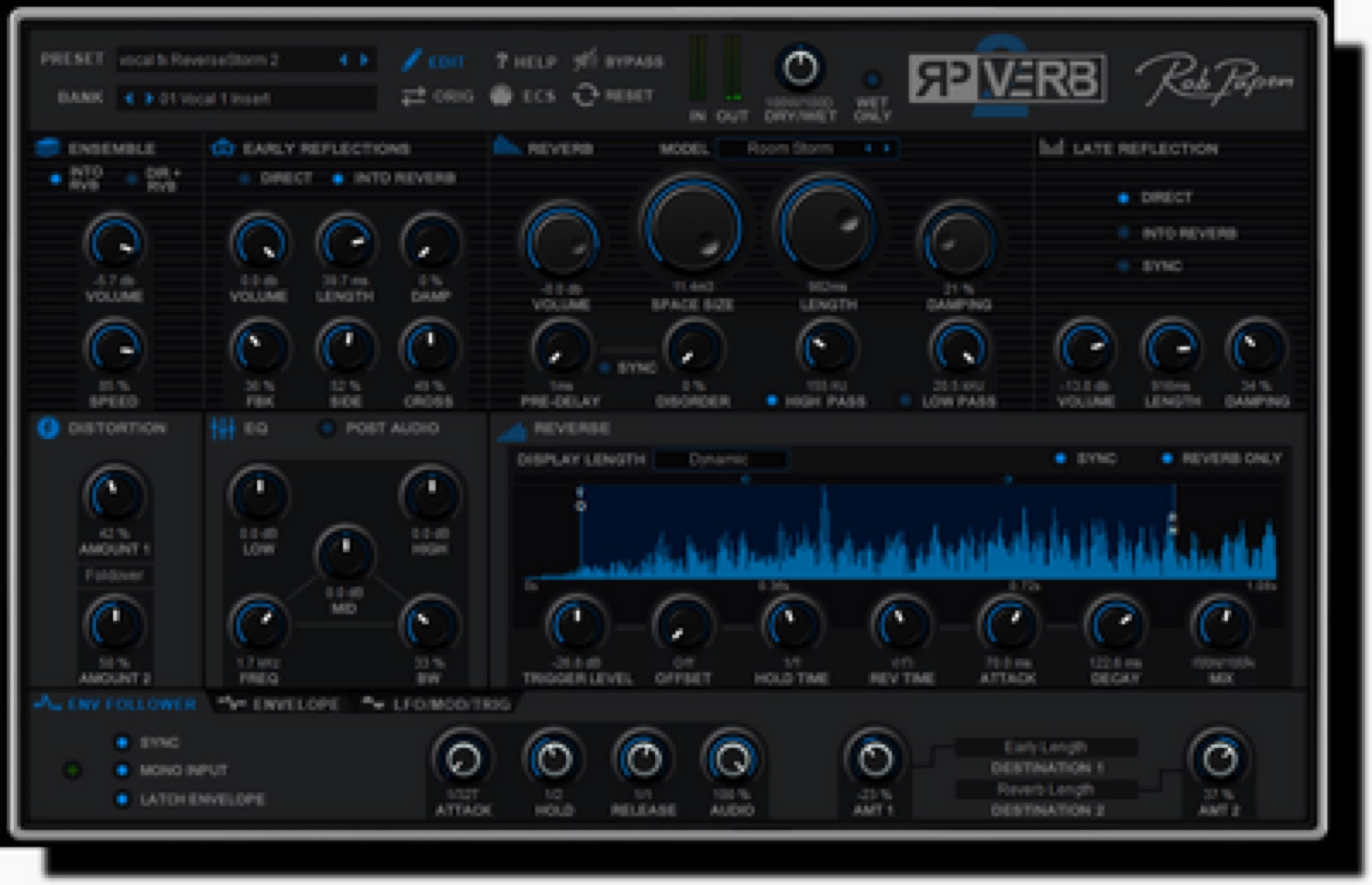Toggle Late Reflection Sync option
The width and height of the screenshot is (1372, 885).
[1123, 266]
